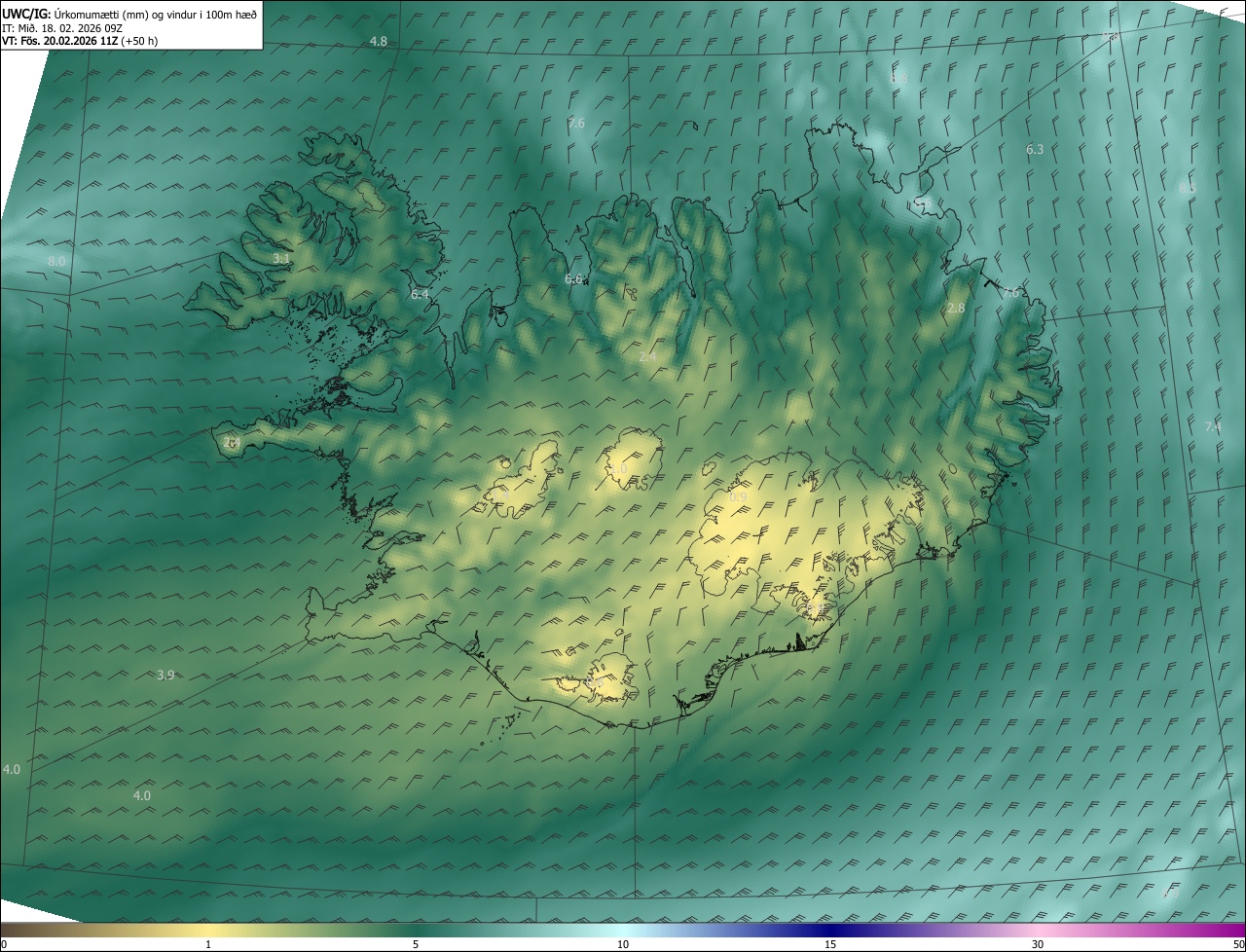Image resolution: width=1246 pixels, height=952 pixels.
Task: Click the 3.1 value over the Westfjords
Action: click(x=281, y=258)
